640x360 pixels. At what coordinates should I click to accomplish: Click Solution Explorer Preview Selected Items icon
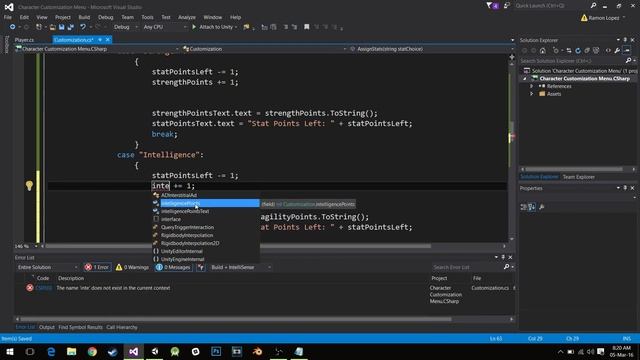627,51
